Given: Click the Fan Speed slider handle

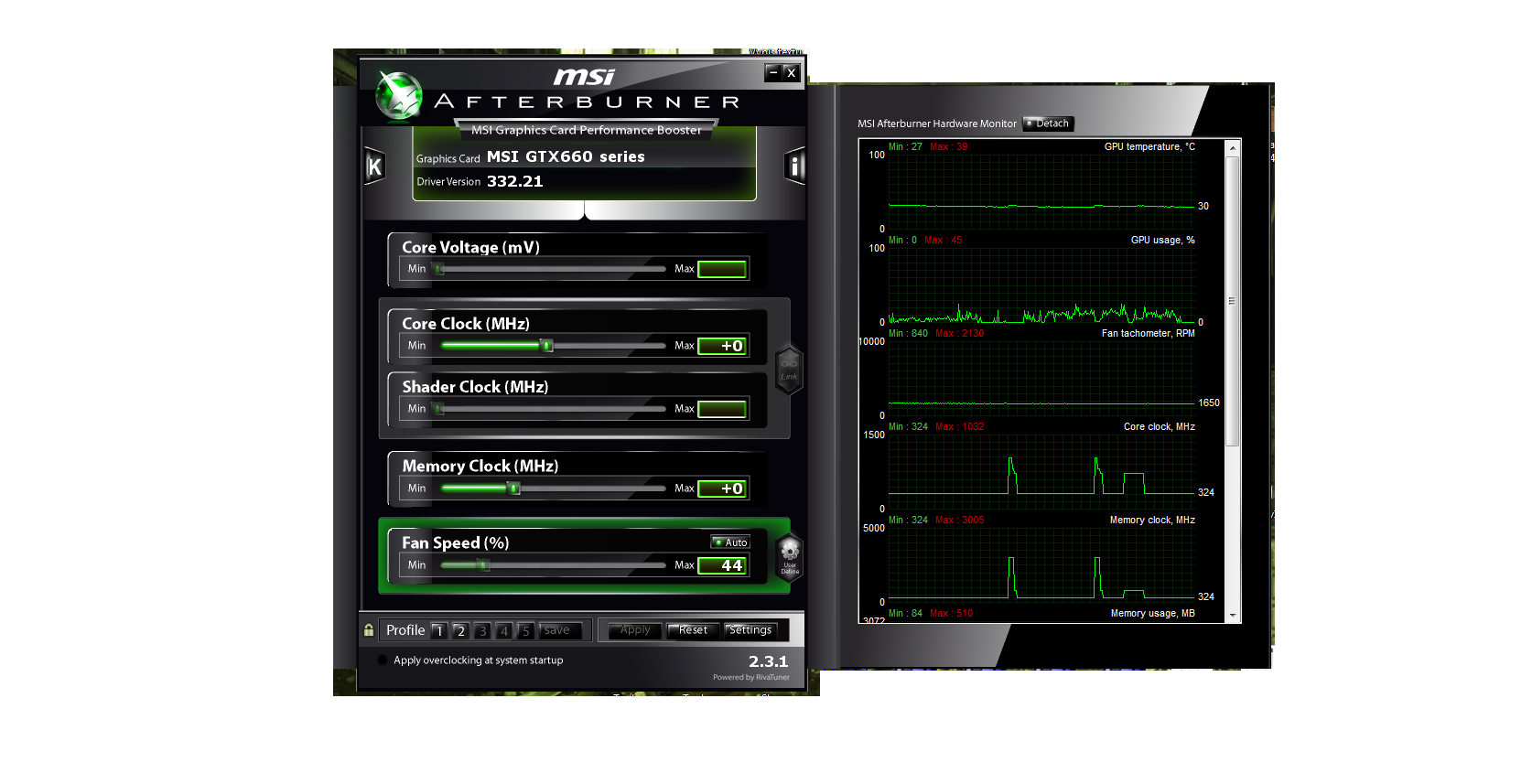Looking at the screenshot, I should click(483, 565).
